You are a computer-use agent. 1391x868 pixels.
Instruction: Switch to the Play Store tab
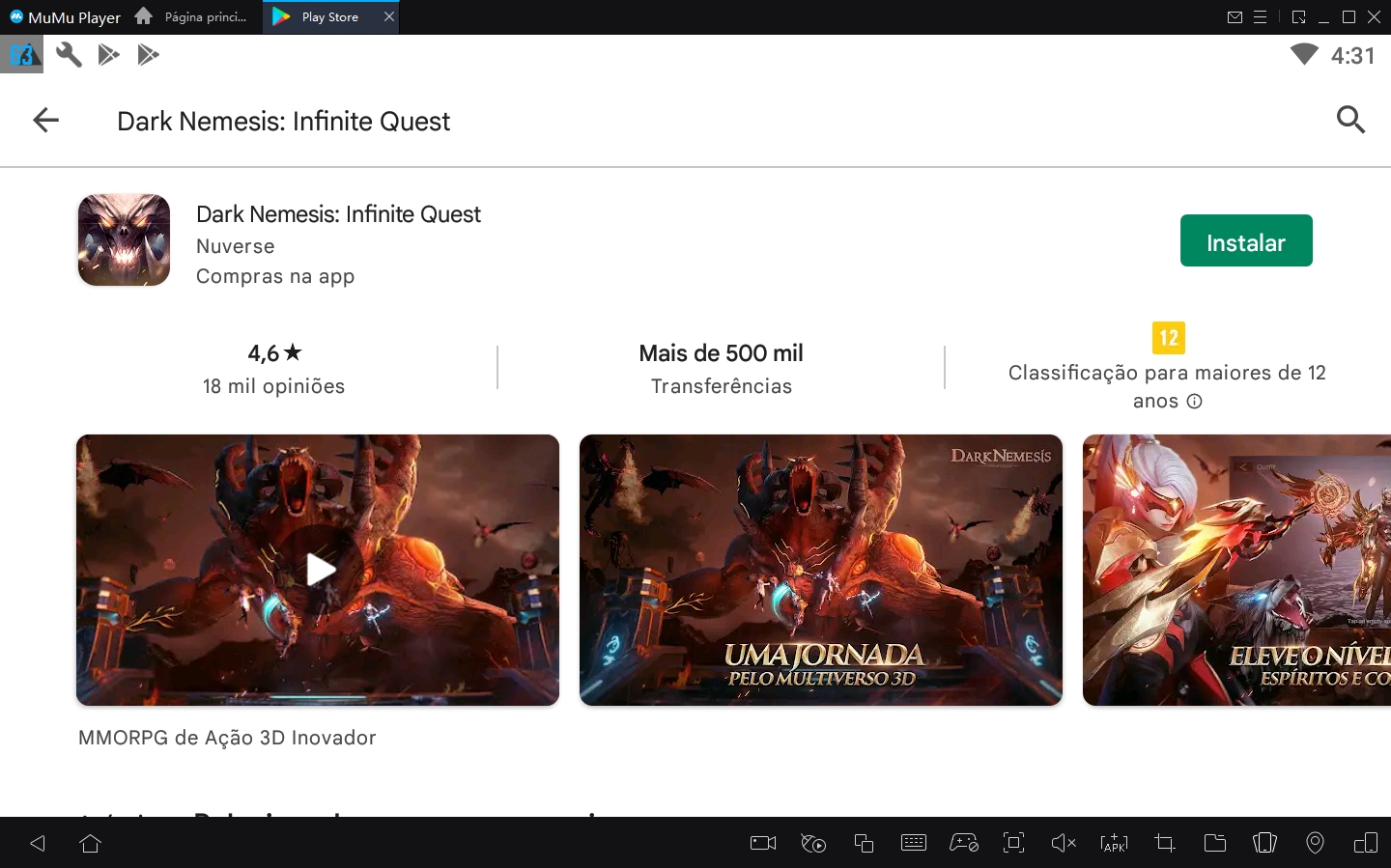[x=328, y=16]
